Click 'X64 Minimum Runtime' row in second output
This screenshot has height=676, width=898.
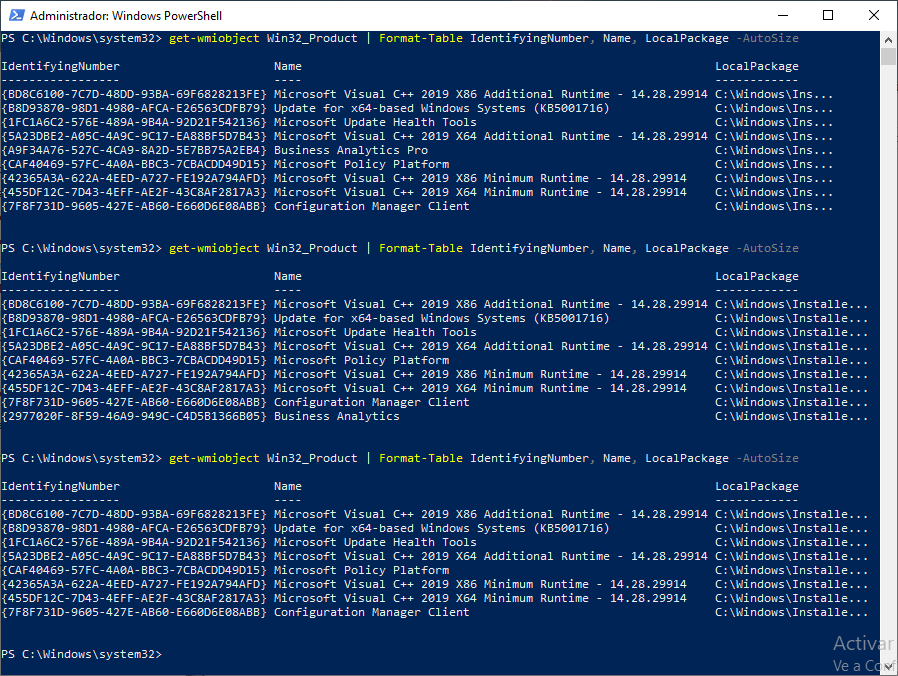pos(480,388)
